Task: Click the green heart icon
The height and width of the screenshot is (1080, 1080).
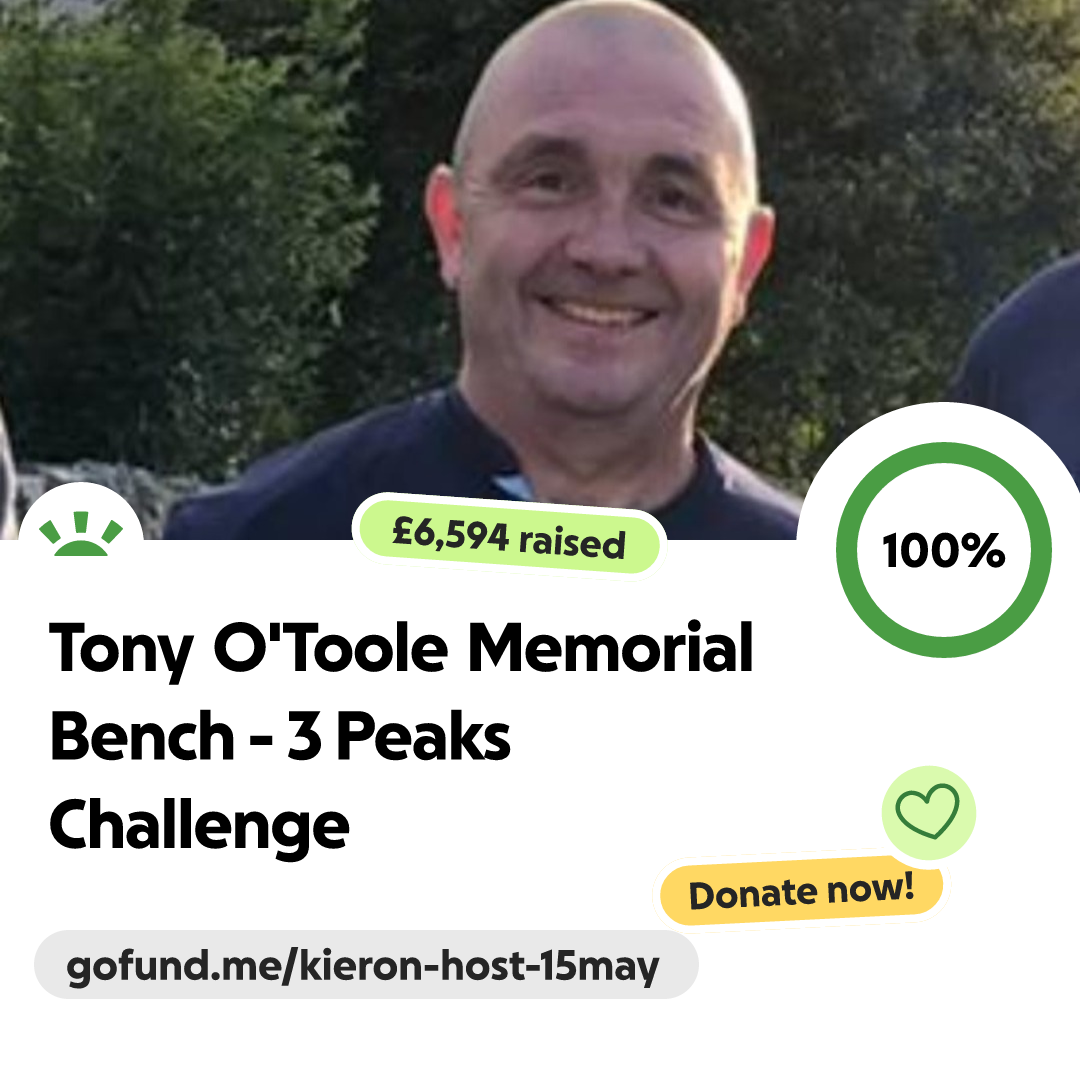Action: [x=928, y=811]
